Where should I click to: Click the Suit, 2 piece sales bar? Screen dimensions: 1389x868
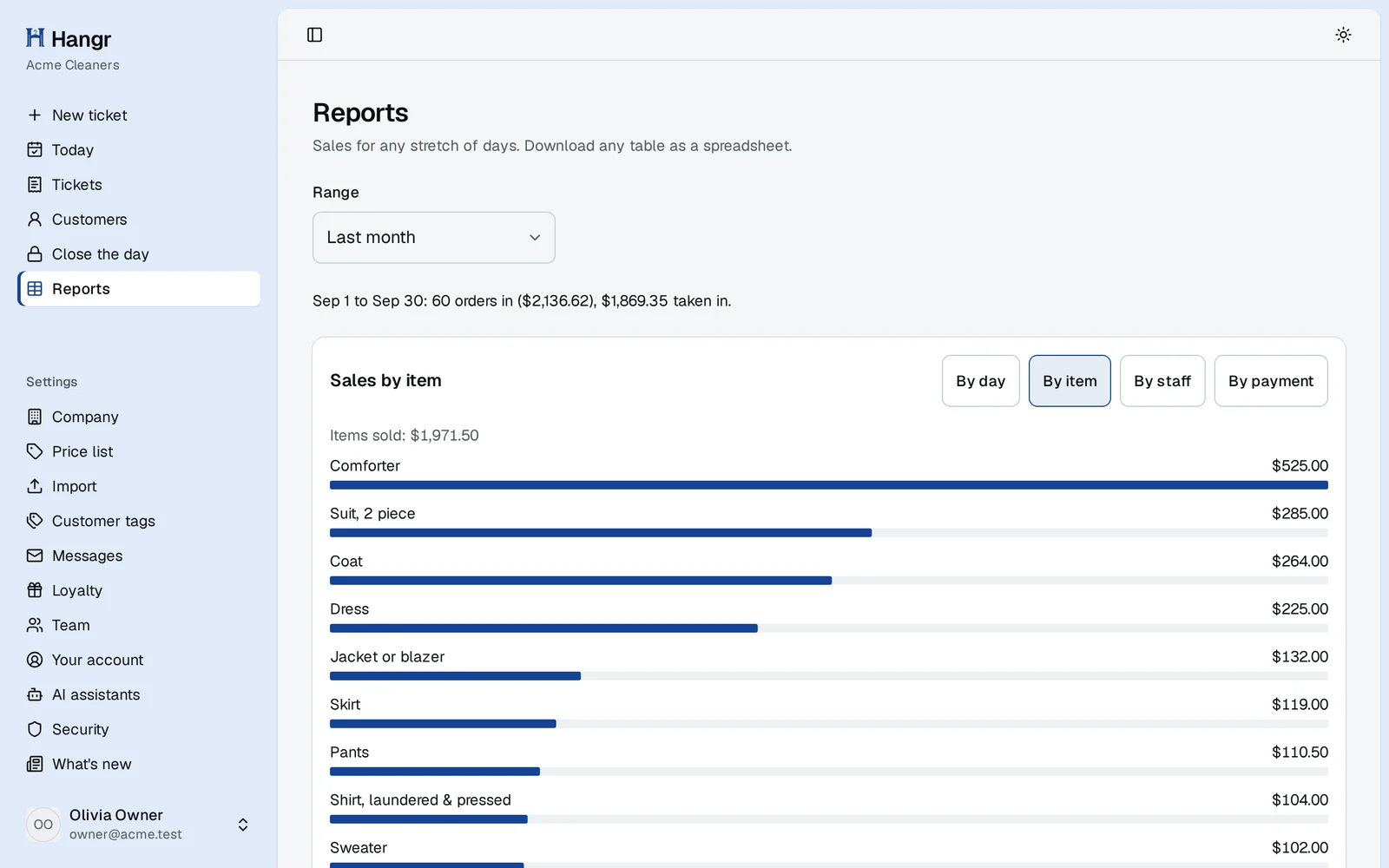(x=601, y=533)
